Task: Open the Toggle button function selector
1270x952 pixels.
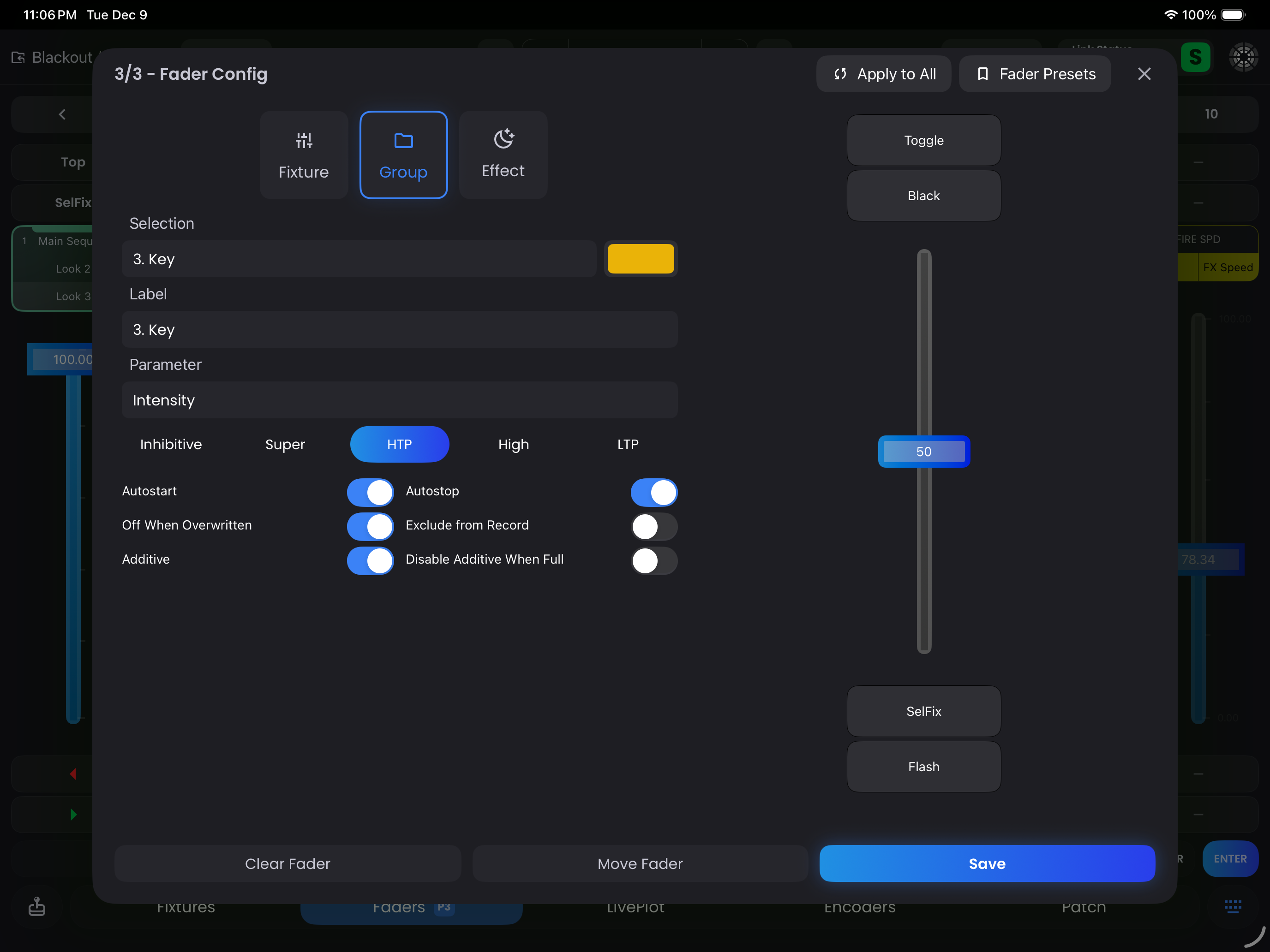Action: [x=923, y=141]
